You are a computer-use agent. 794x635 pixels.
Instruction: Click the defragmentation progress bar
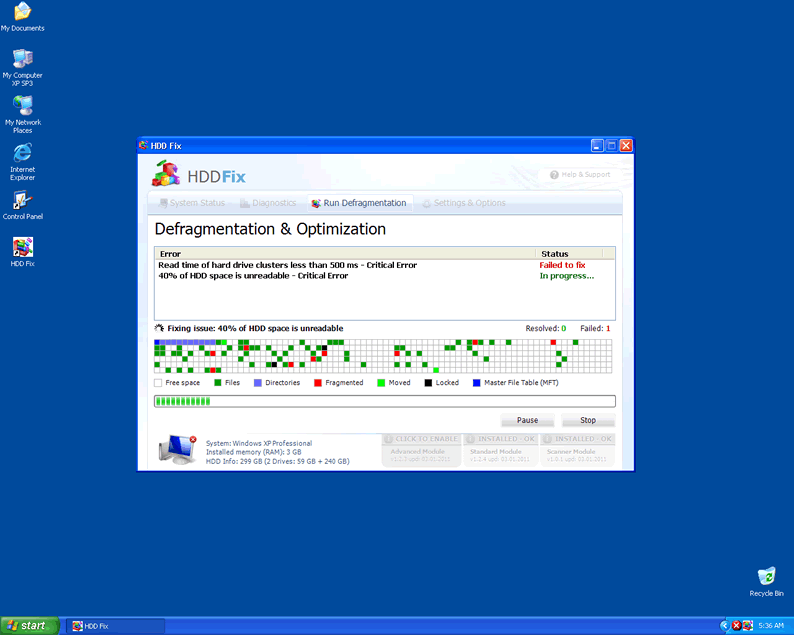coord(384,401)
